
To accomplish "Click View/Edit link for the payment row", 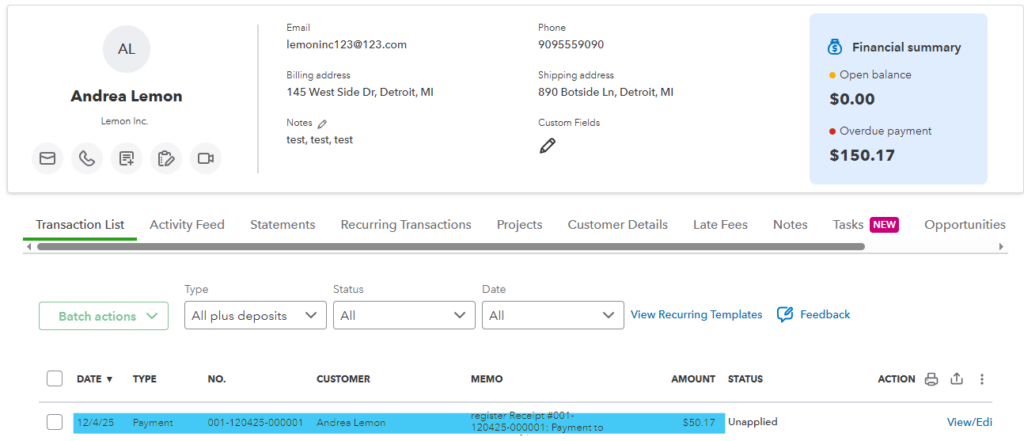I will 969,422.
